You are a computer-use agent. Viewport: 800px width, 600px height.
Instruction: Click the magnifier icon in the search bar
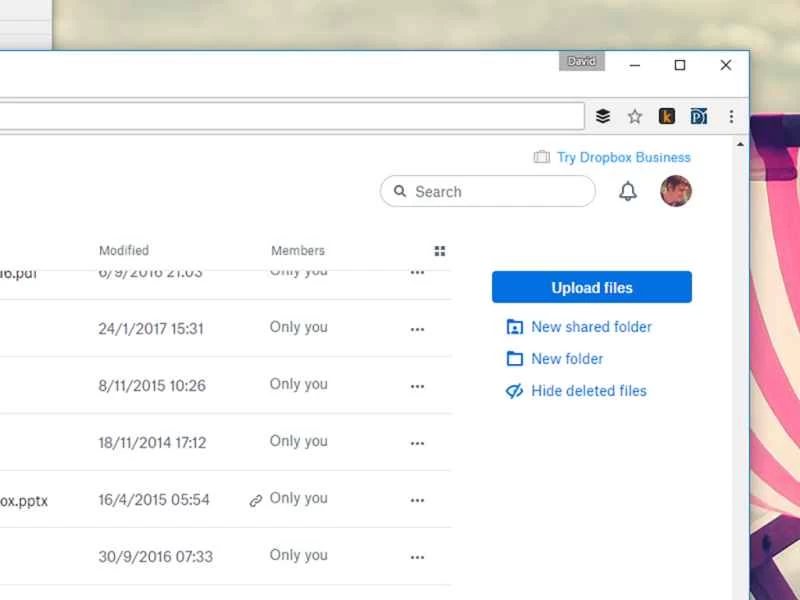tap(401, 191)
